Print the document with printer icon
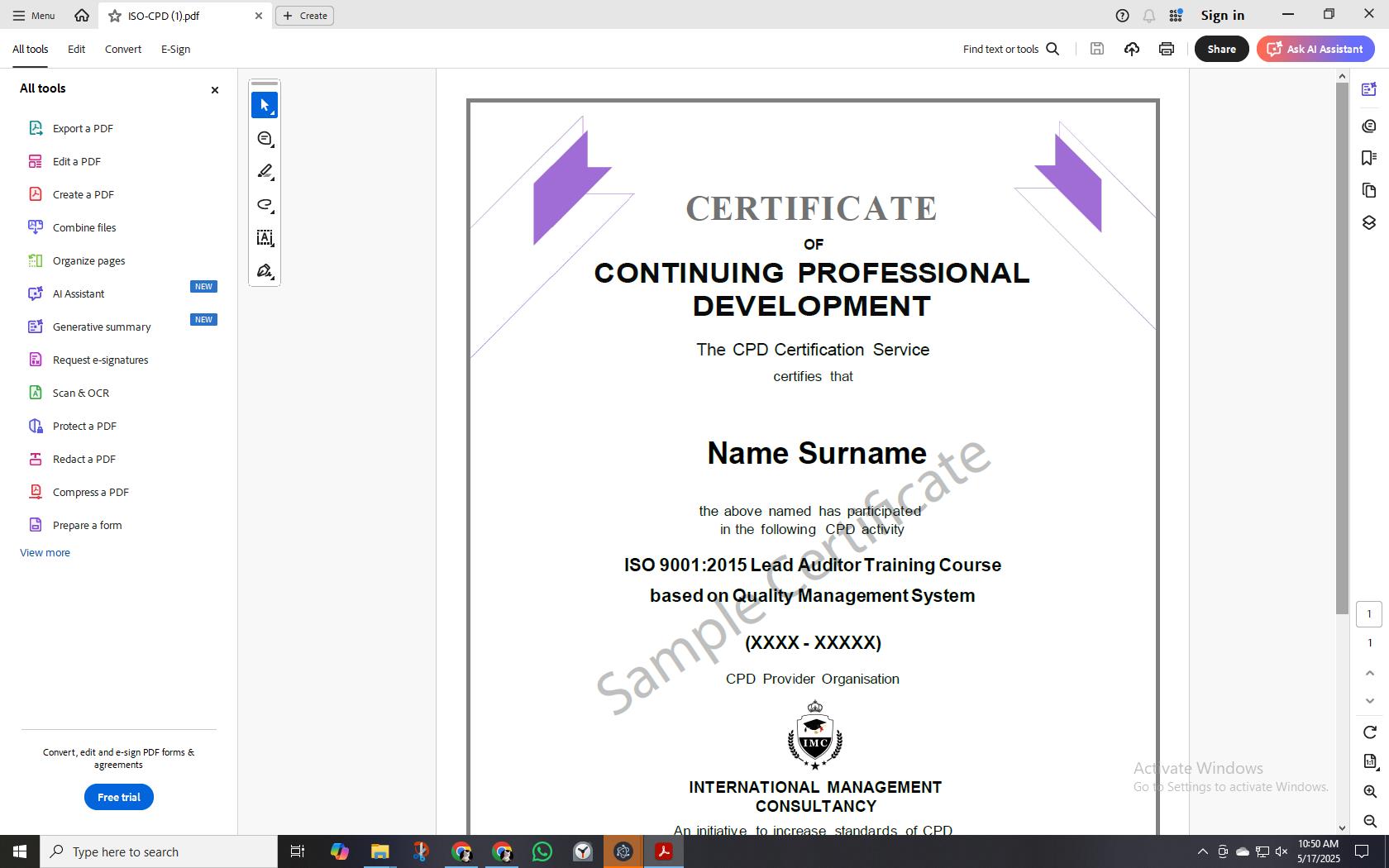 click(1167, 49)
